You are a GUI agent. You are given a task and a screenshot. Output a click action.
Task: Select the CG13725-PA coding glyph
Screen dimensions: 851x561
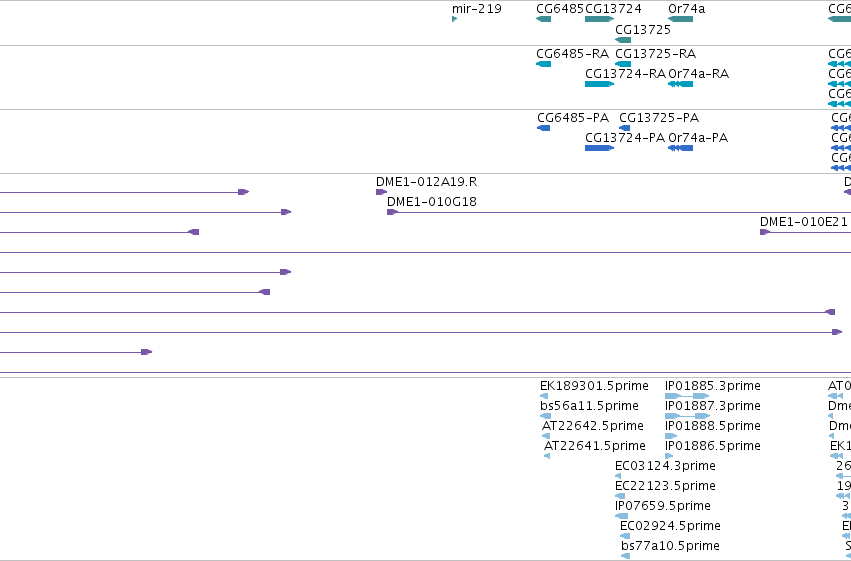tap(625, 128)
